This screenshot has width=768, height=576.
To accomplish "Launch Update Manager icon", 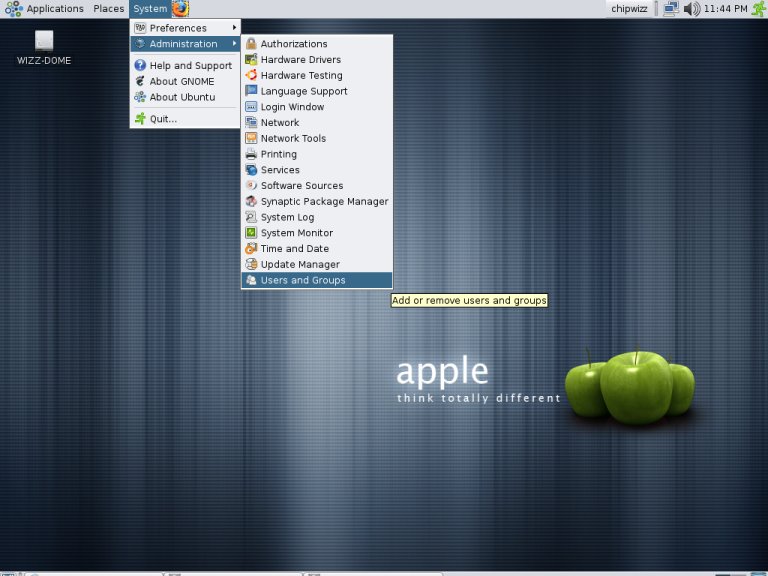I will 251,264.
